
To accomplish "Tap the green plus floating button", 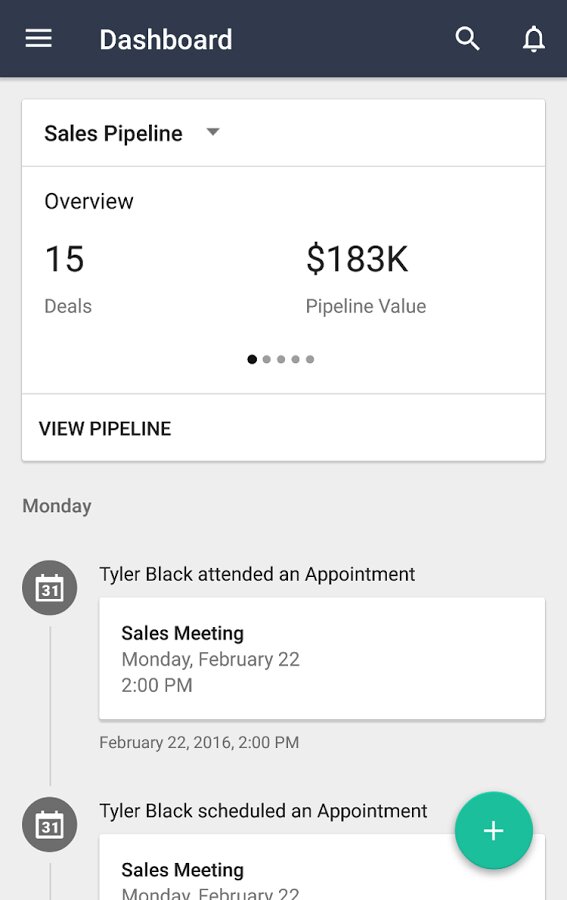I will coord(494,830).
